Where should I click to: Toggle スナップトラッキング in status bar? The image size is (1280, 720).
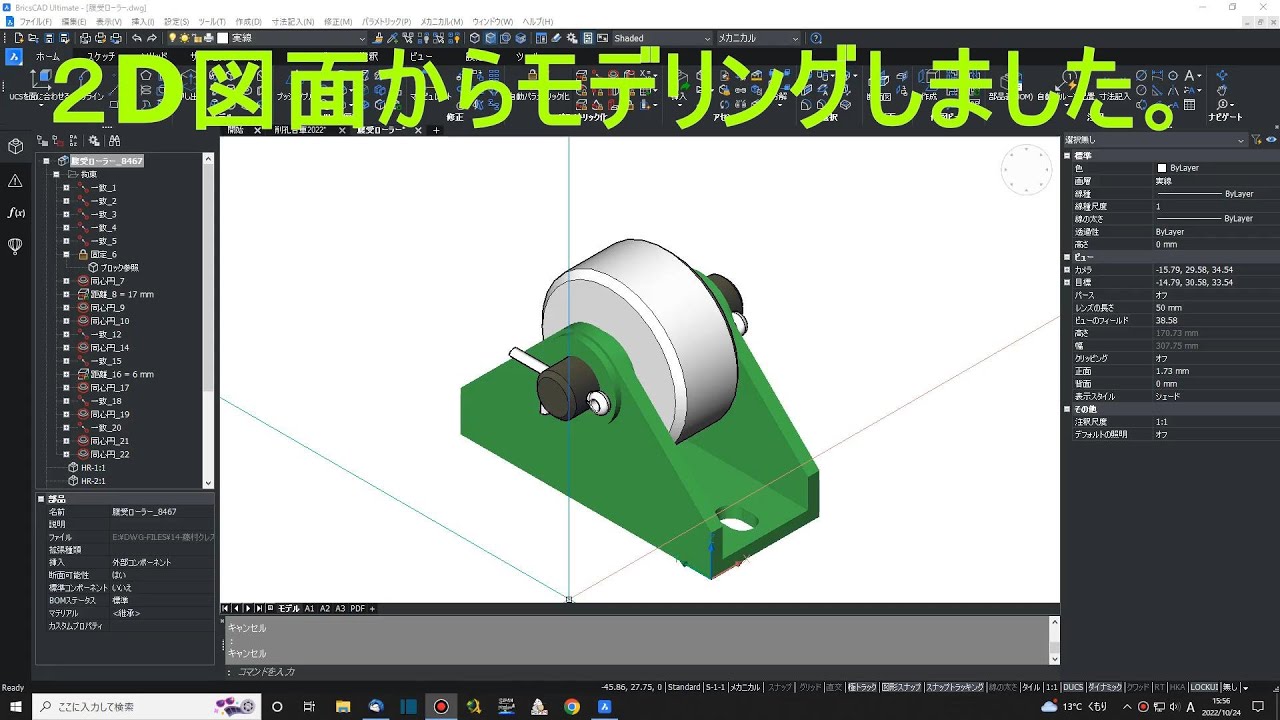955,688
